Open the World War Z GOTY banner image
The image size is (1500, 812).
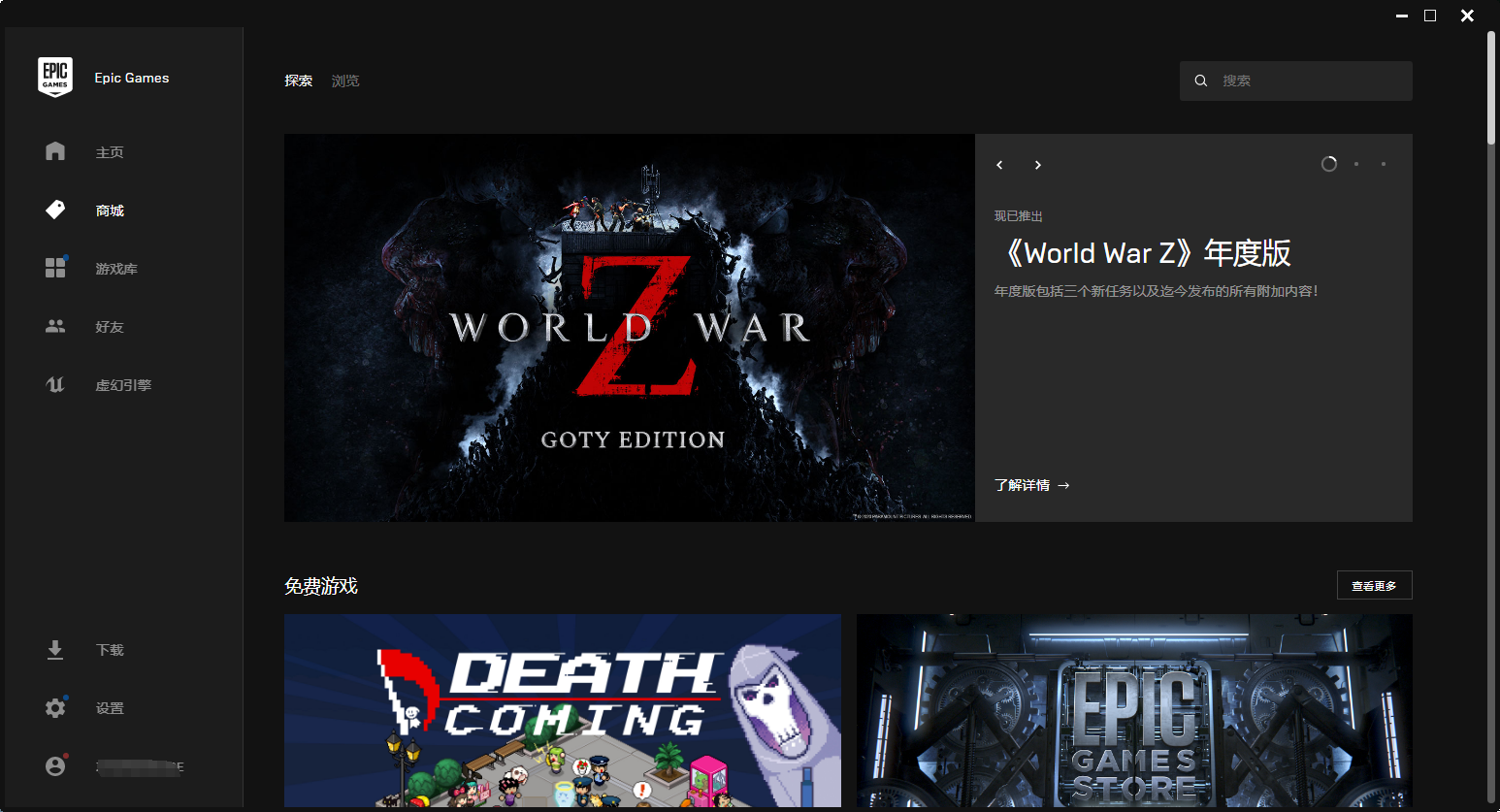(630, 328)
